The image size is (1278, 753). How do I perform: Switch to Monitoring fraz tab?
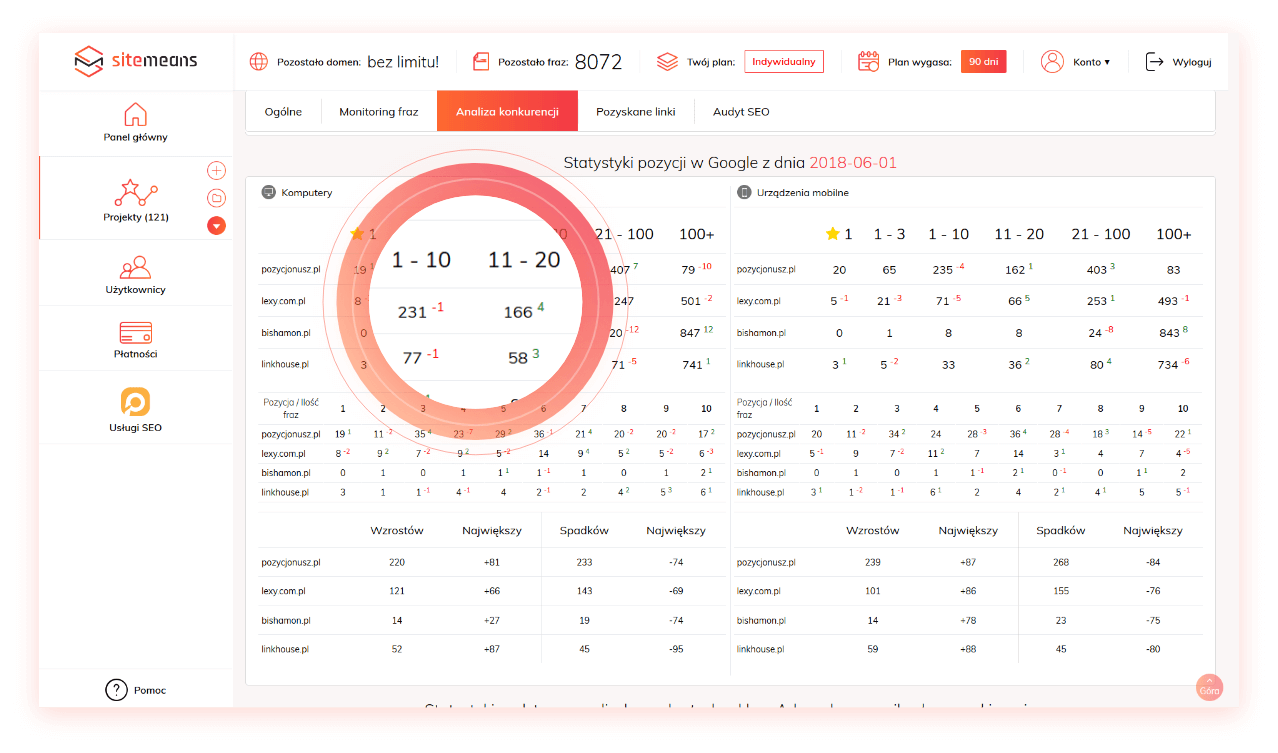[378, 112]
